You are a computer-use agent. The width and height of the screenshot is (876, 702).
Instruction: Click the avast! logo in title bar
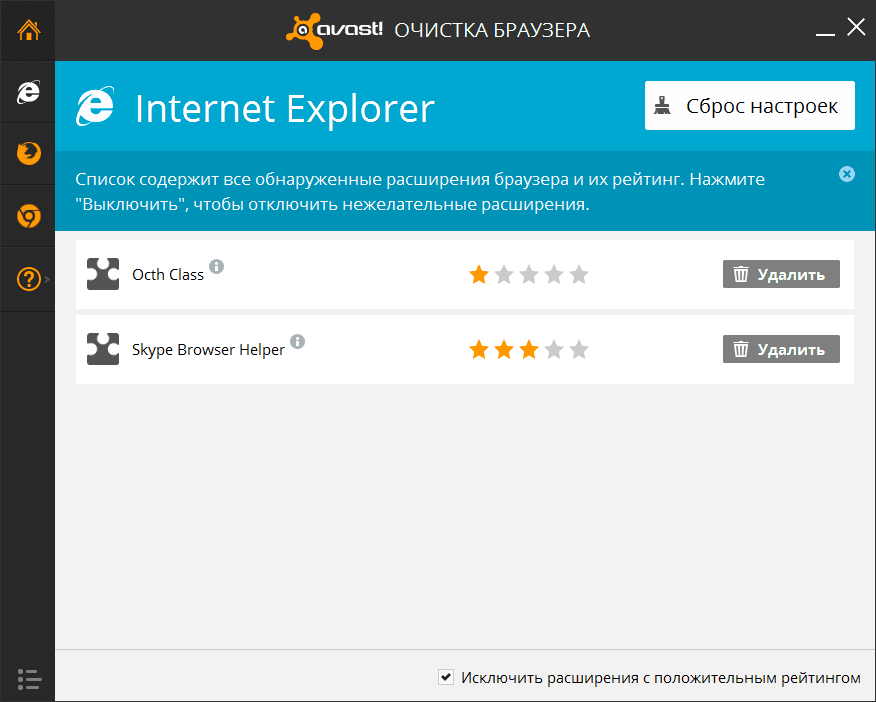point(334,30)
